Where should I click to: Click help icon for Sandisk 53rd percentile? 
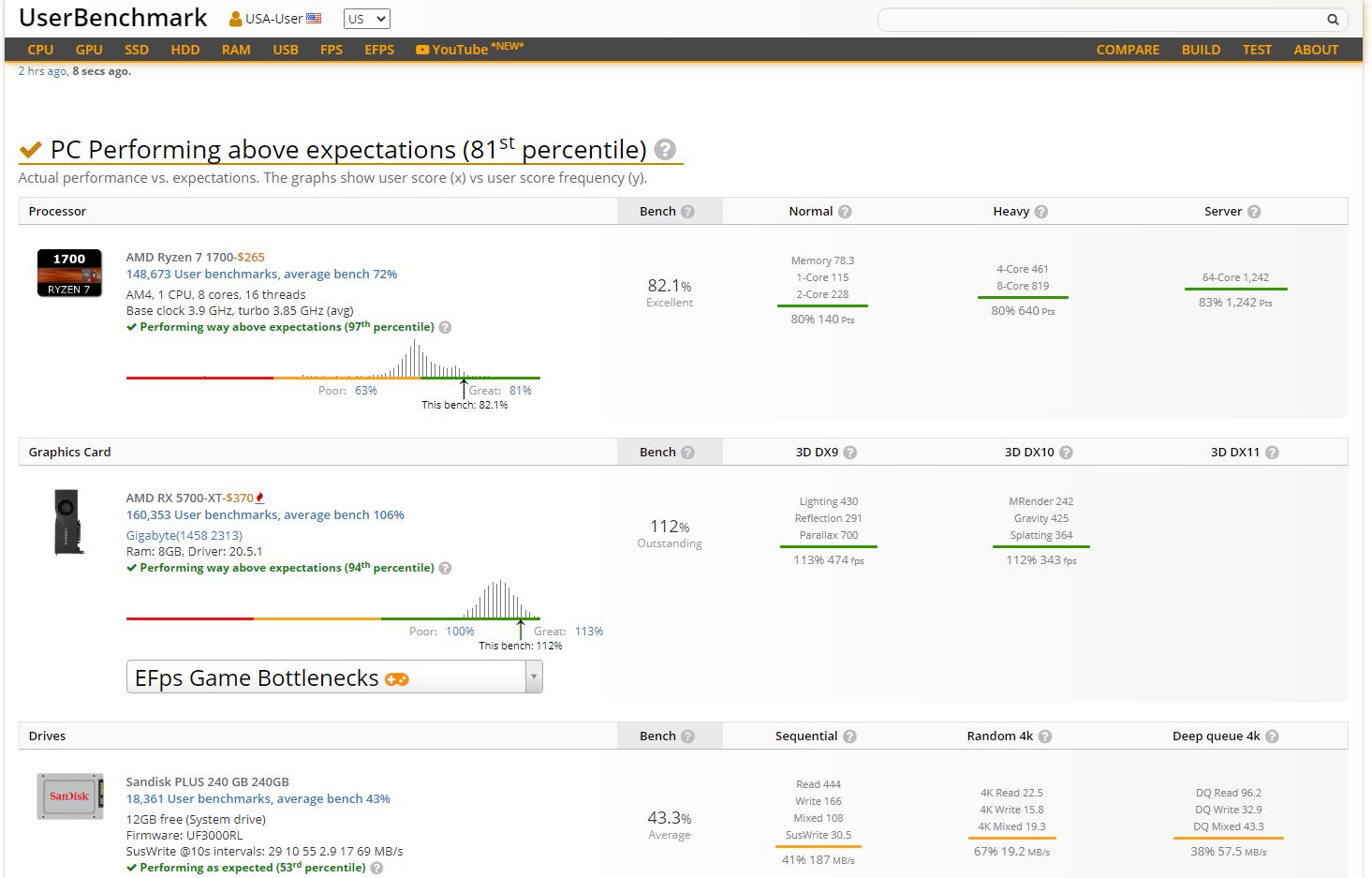376,868
